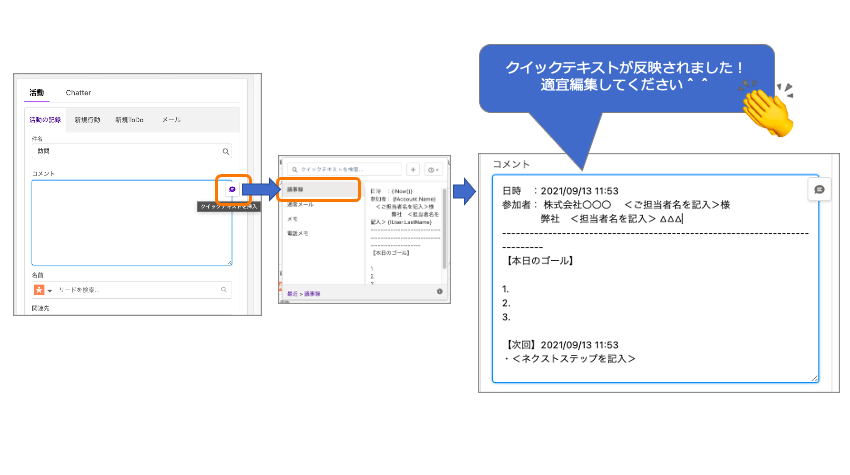Viewport: 850px width, 475px height.
Task: Click the quick text preview scrollbar
Action: point(445,228)
